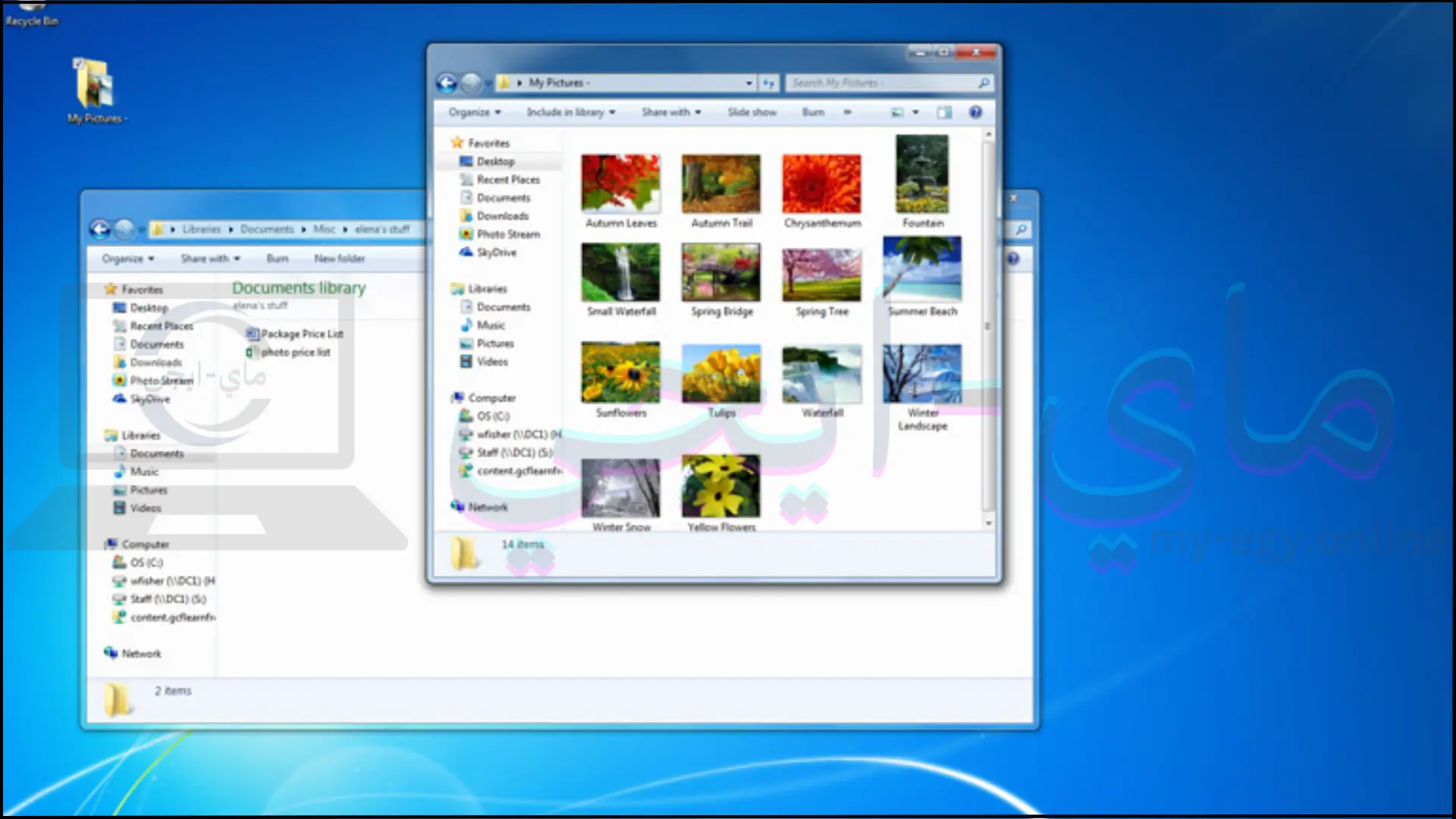The height and width of the screenshot is (819, 1456).
Task: Click Burn in My Pictures toolbar
Action: (813, 112)
